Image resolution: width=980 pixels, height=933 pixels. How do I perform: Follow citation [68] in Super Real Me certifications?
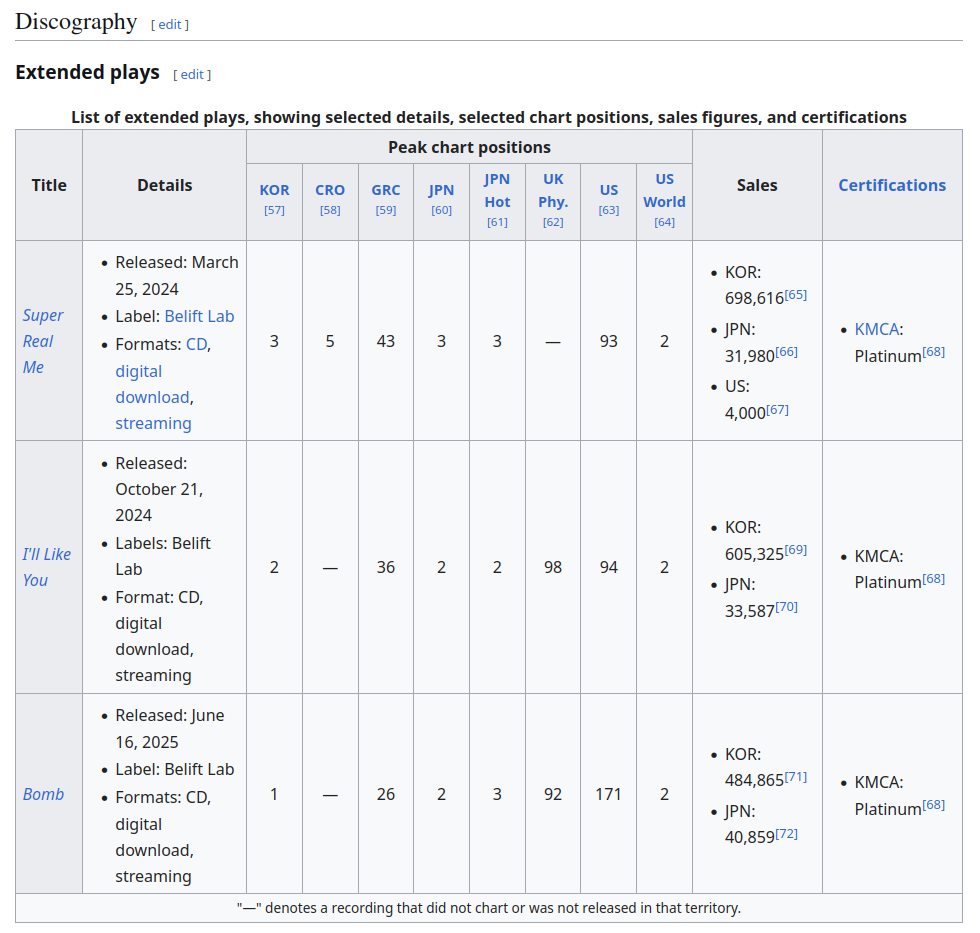934,352
